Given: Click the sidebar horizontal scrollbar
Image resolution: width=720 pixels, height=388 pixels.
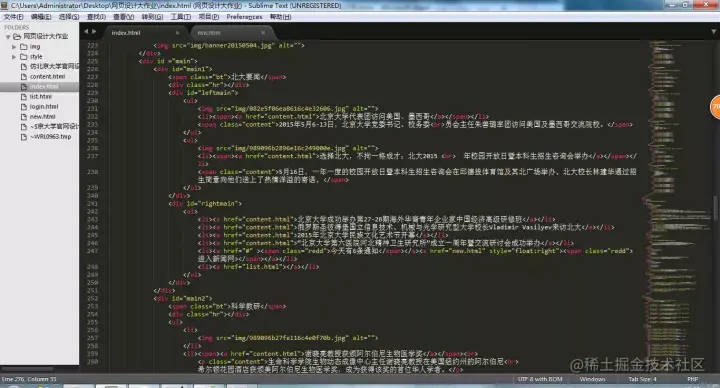Looking at the screenshot, I should 28,369.
